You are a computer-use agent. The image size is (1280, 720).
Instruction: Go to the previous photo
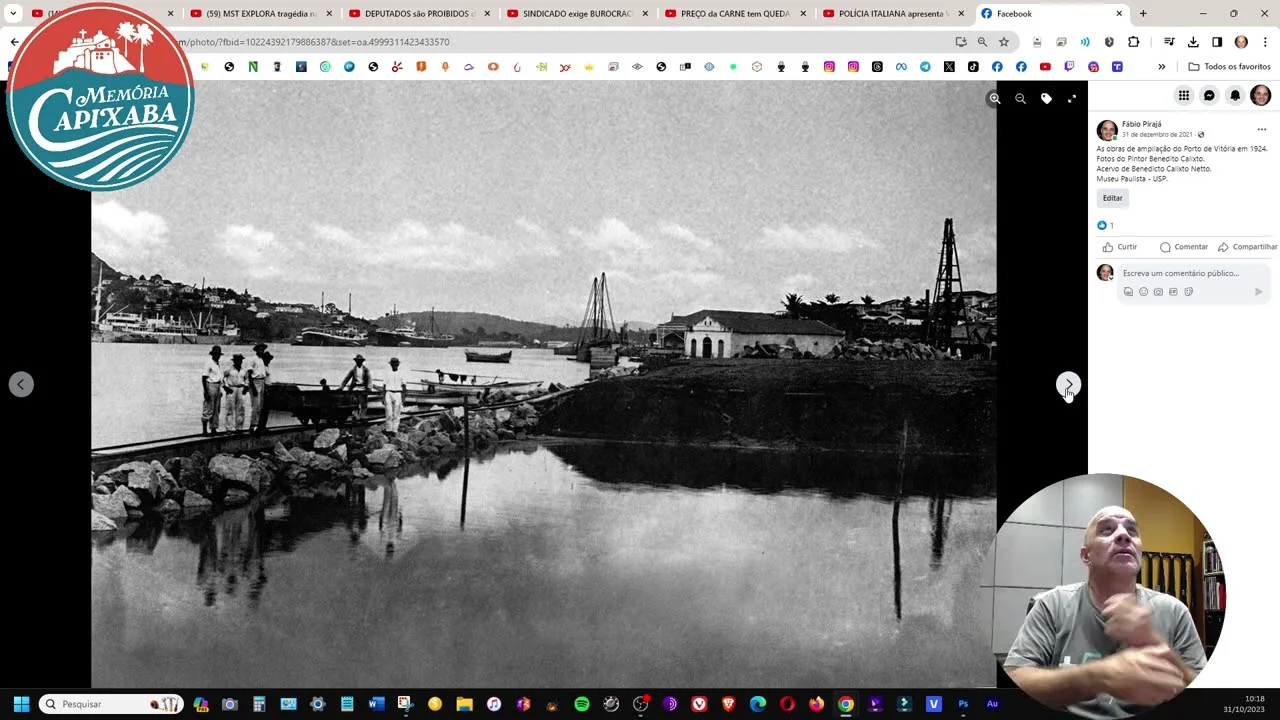pyautogui.click(x=21, y=384)
